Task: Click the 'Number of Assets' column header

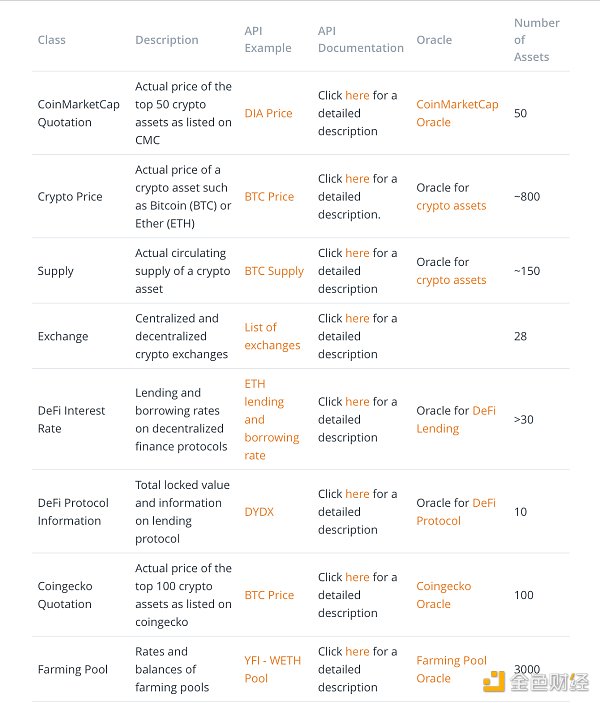Action: coord(536,40)
